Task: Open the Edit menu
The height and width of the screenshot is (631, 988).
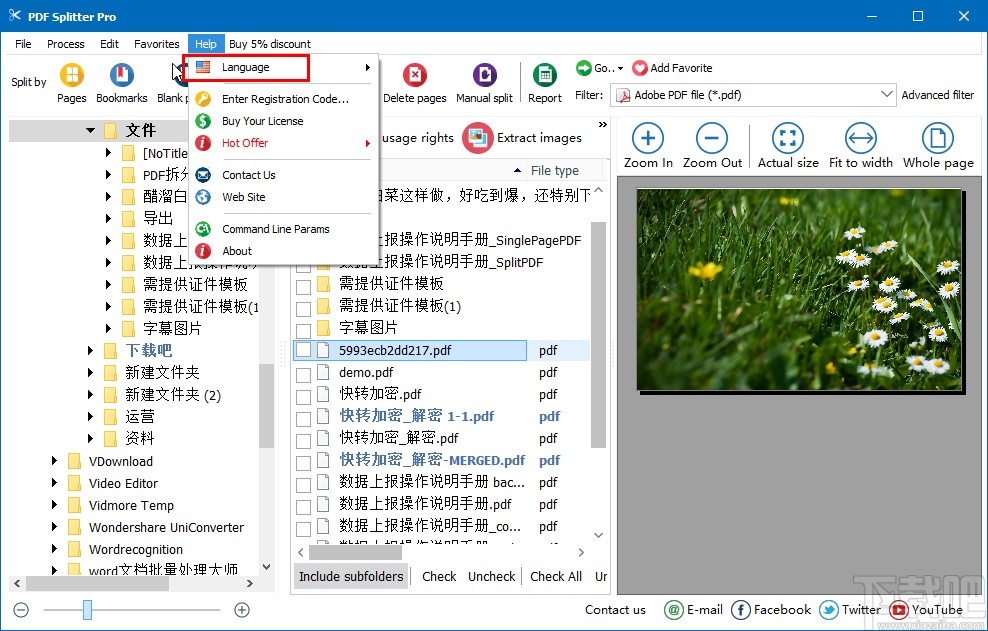Action: 109,43
